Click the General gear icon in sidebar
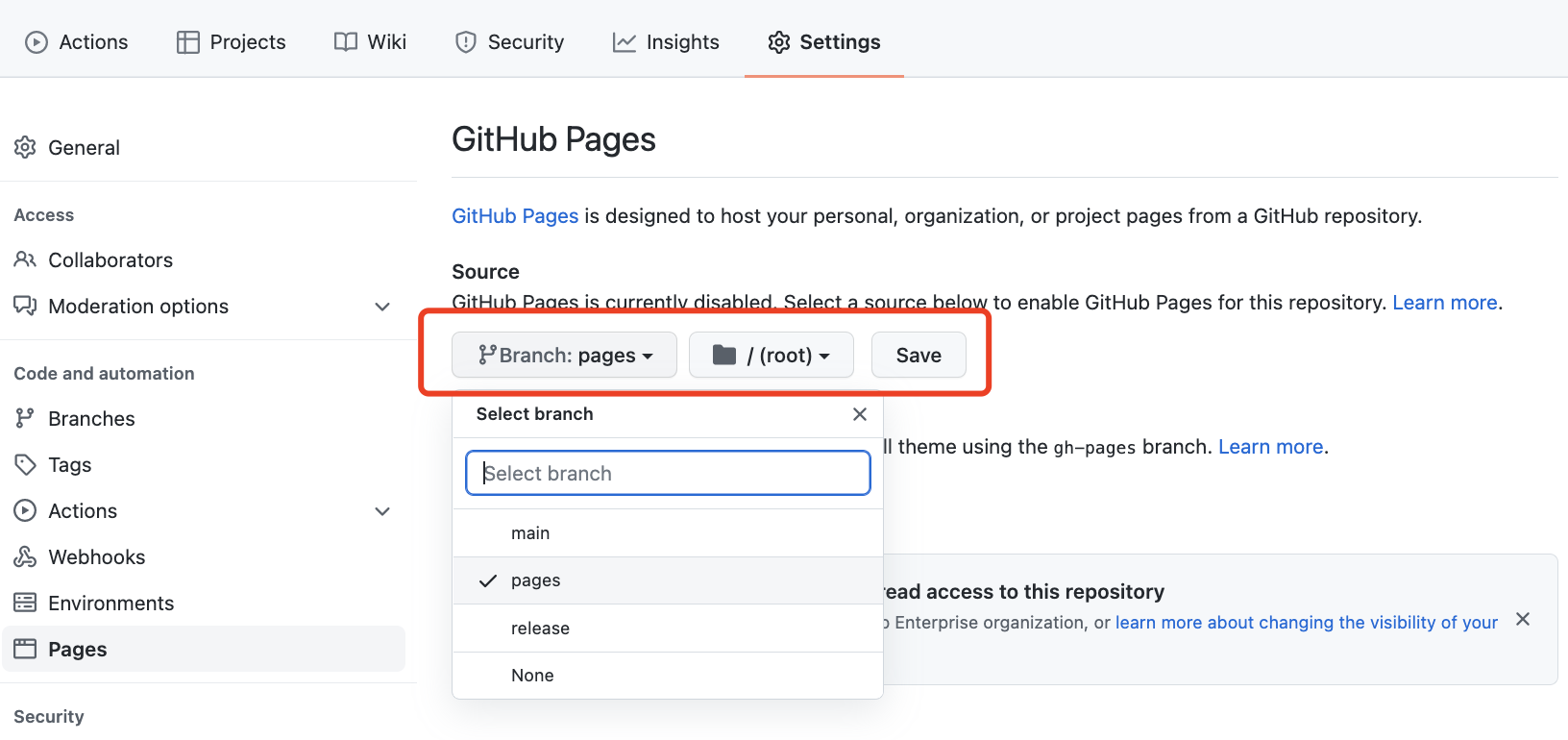This screenshot has height=740, width=1568. (25, 147)
